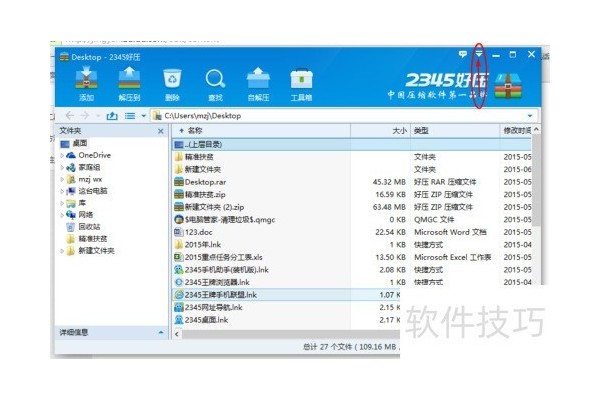Click the horizontal scrollbar left arrow
Viewport: 600px width, 400px height.
[x=177, y=334]
